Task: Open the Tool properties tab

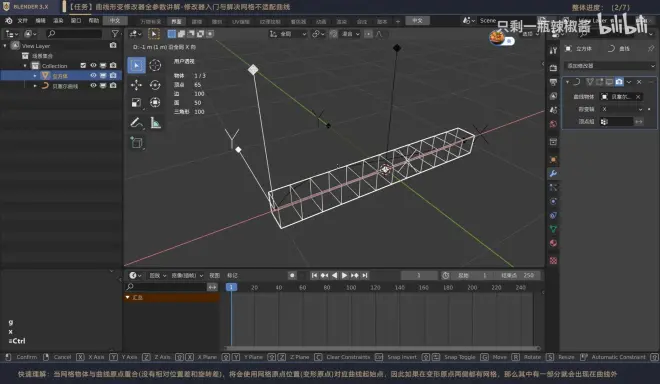Action: 554,51
